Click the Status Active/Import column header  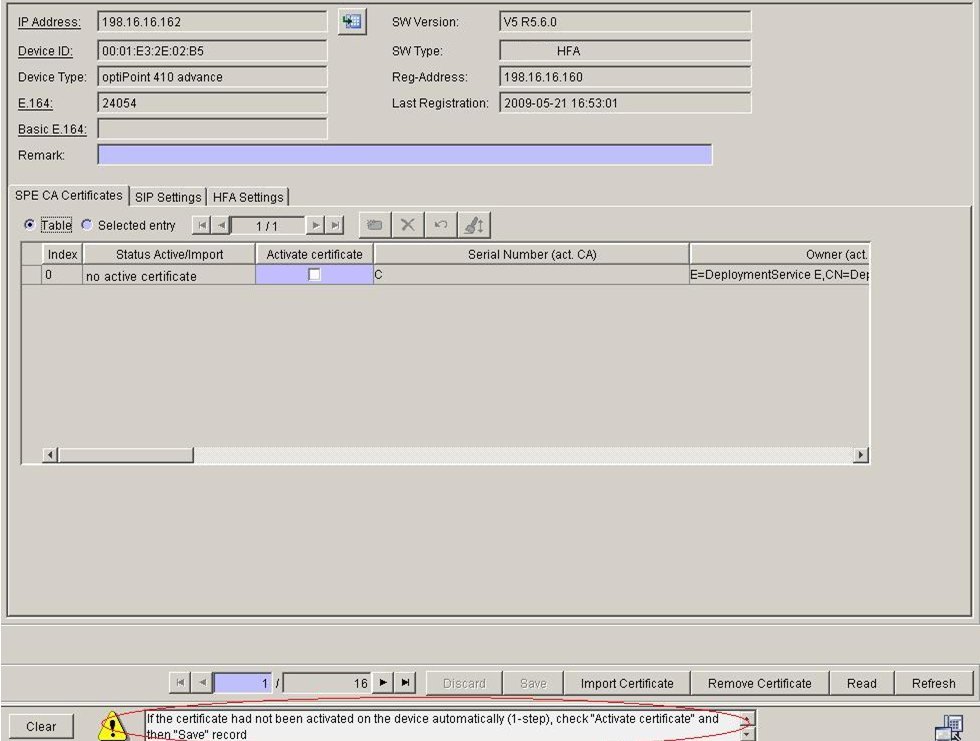point(169,254)
